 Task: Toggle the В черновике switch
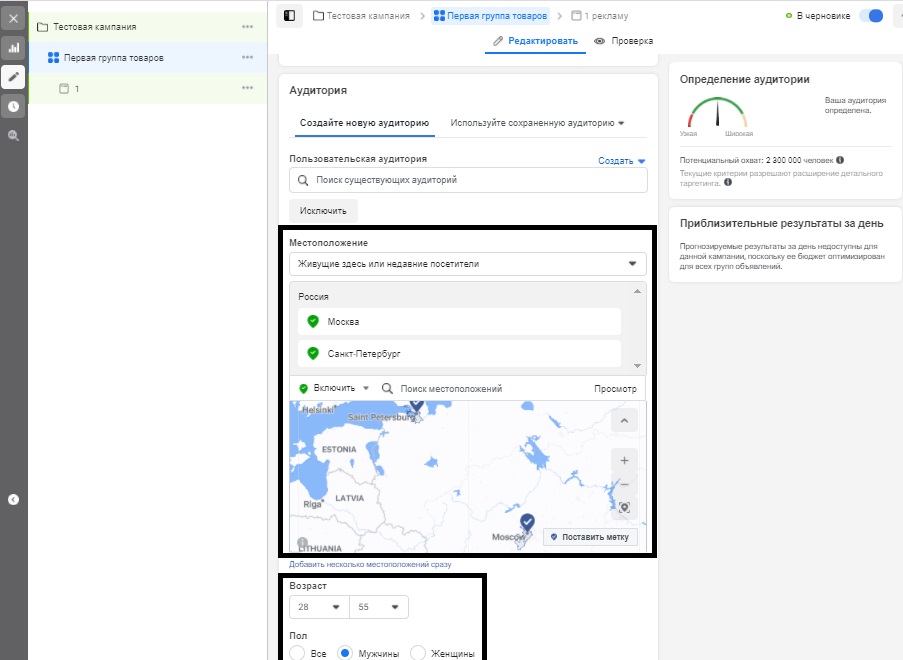871,16
